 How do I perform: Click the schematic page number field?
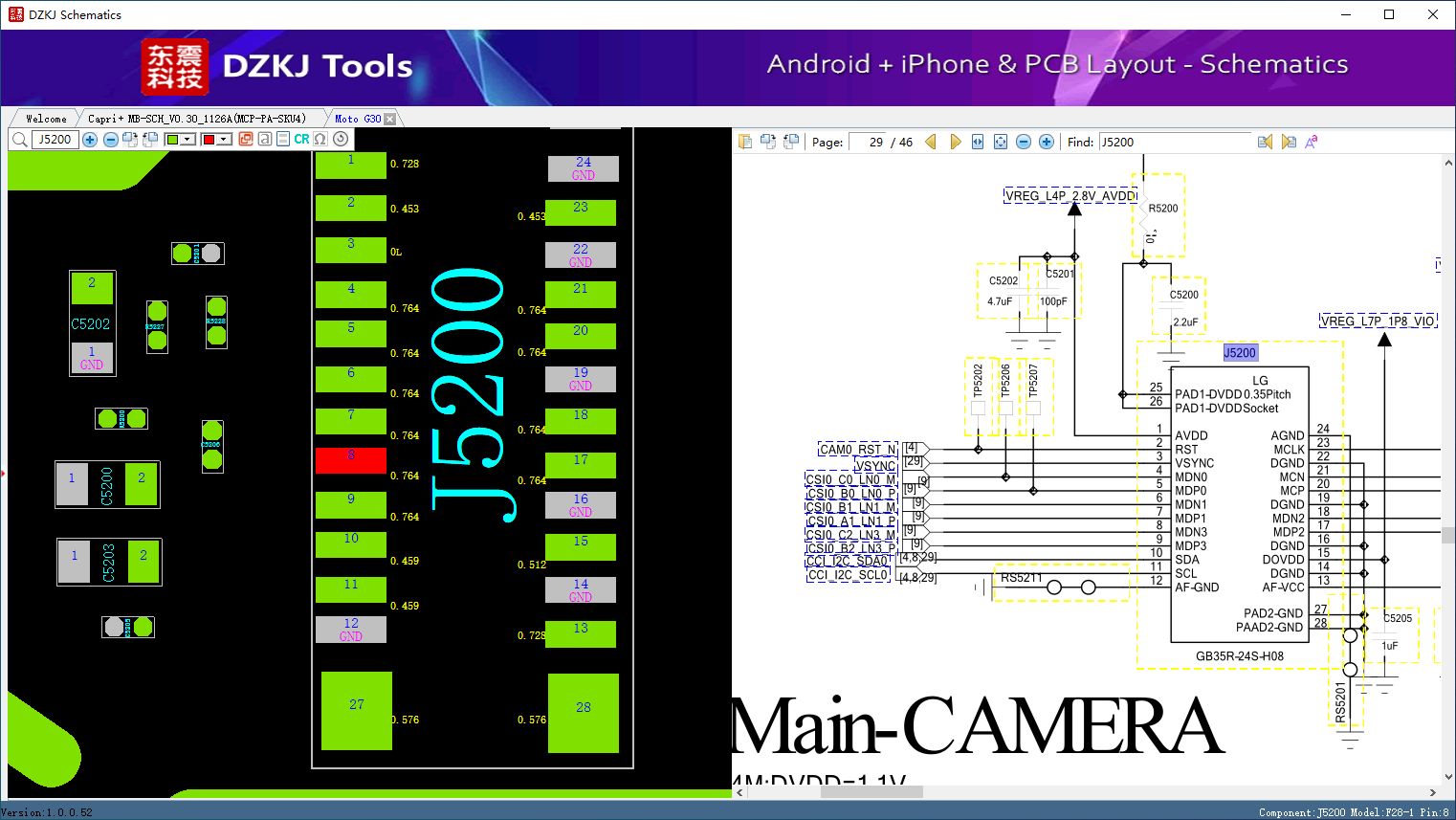[867, 142]
